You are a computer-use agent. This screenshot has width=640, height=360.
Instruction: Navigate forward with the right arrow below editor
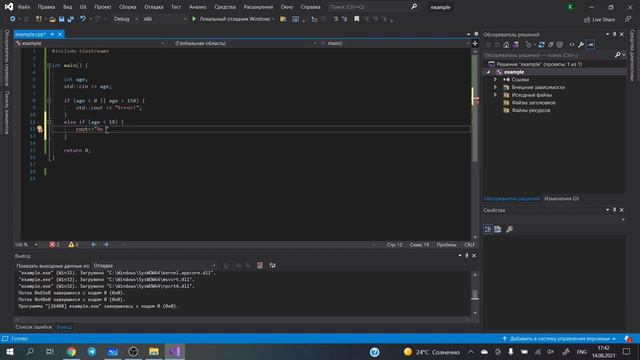pos(106,244)
